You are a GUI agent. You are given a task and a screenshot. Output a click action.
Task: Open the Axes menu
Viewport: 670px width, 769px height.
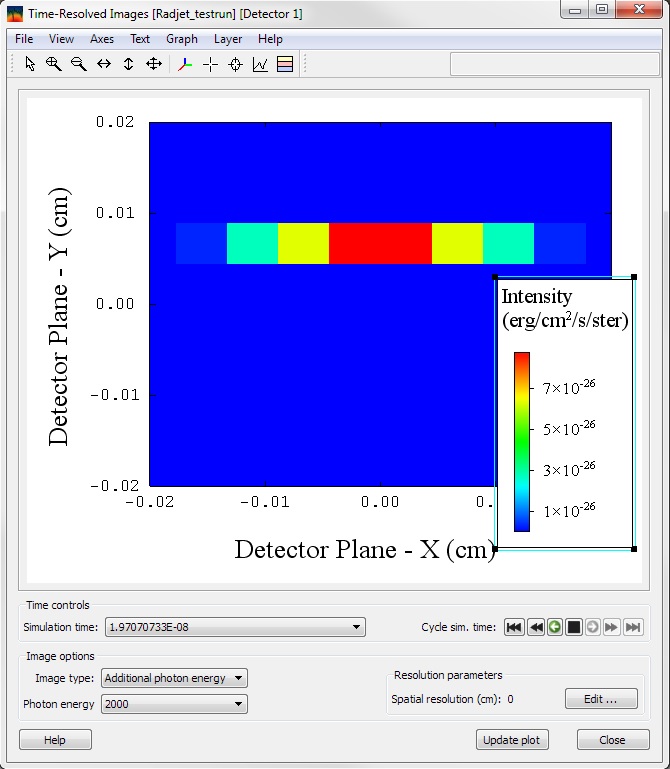point(102,39)
